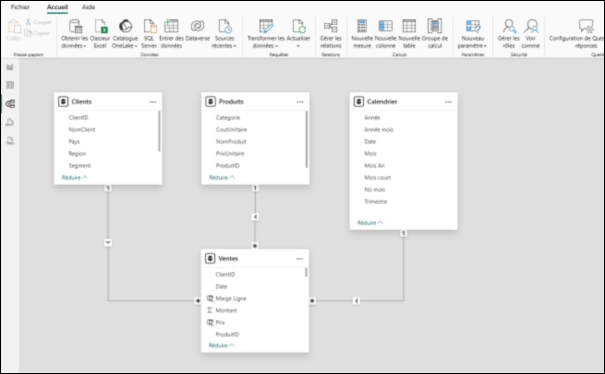This screenshot has width=605, height=374.
Task: Open Sources récentes list
Action: (x=224, y=34)
